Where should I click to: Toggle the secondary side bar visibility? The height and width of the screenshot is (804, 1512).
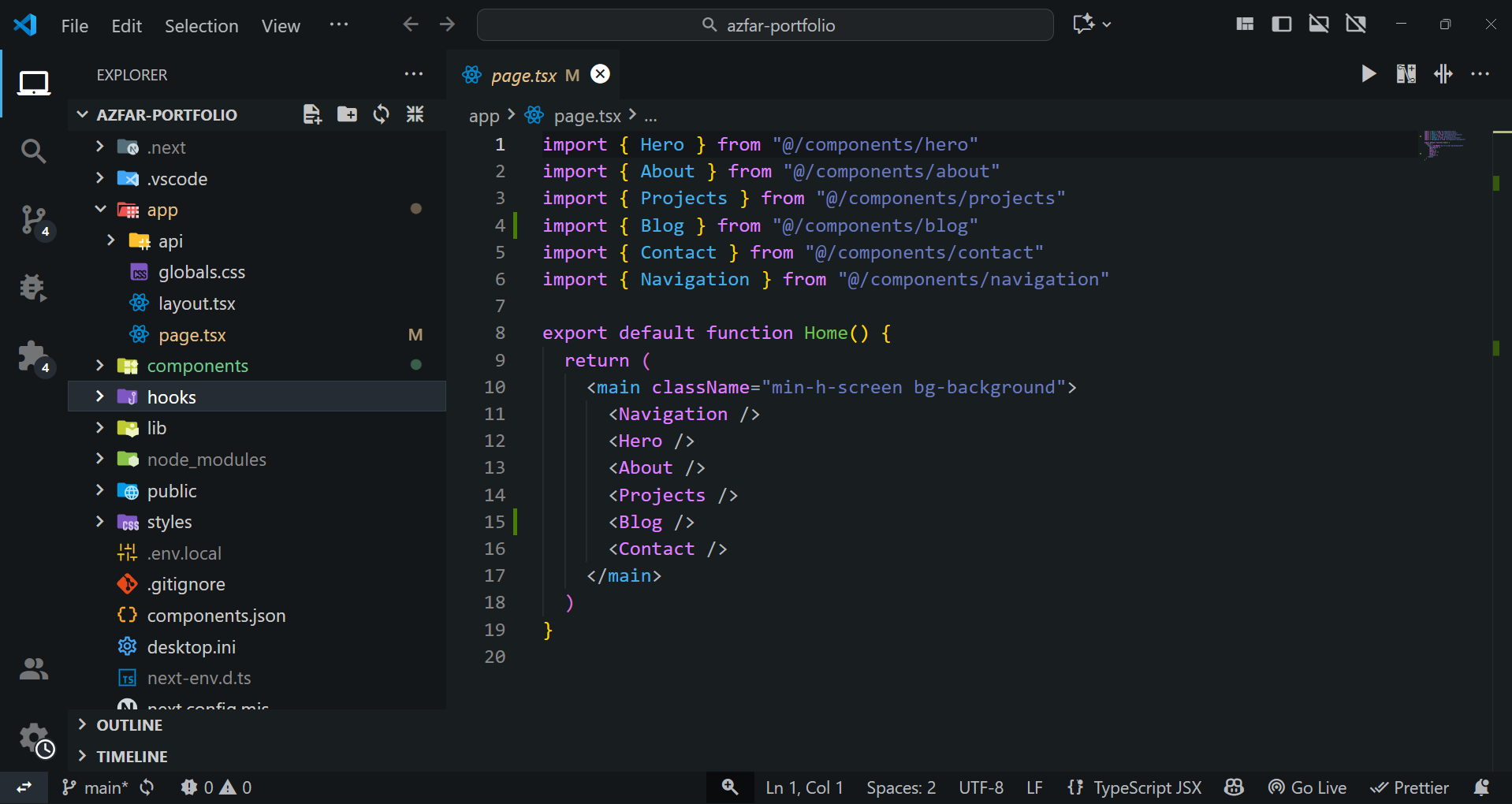1356,24
